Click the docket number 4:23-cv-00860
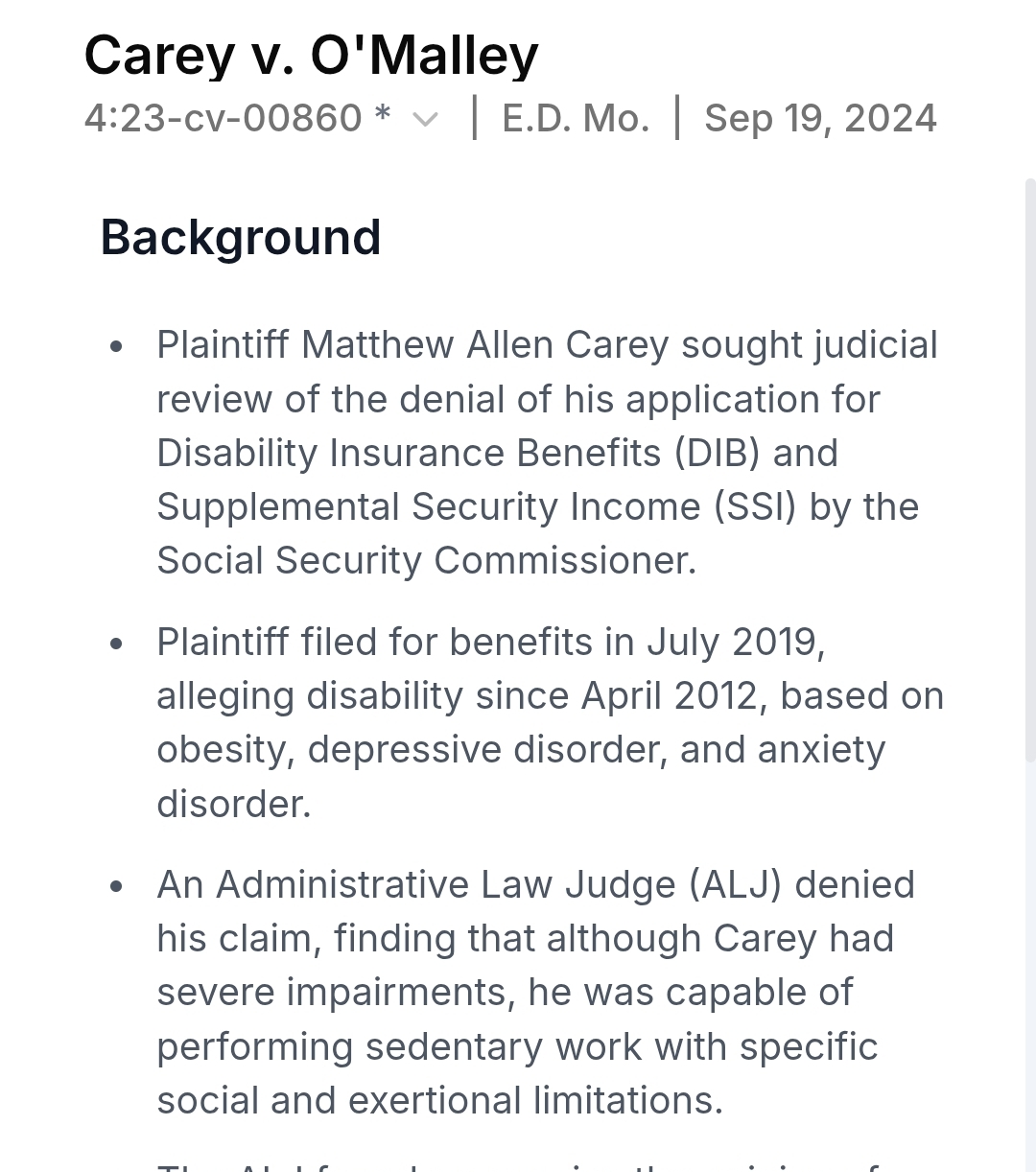This screenshot has width=1036, height=1172. point(223,118)
